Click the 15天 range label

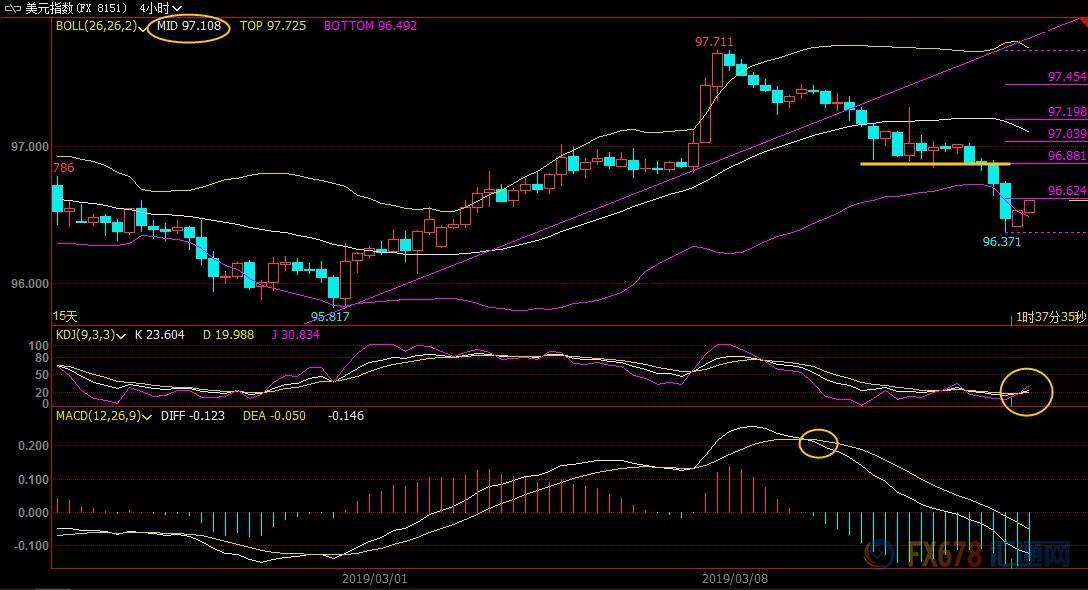pos(66,315)
